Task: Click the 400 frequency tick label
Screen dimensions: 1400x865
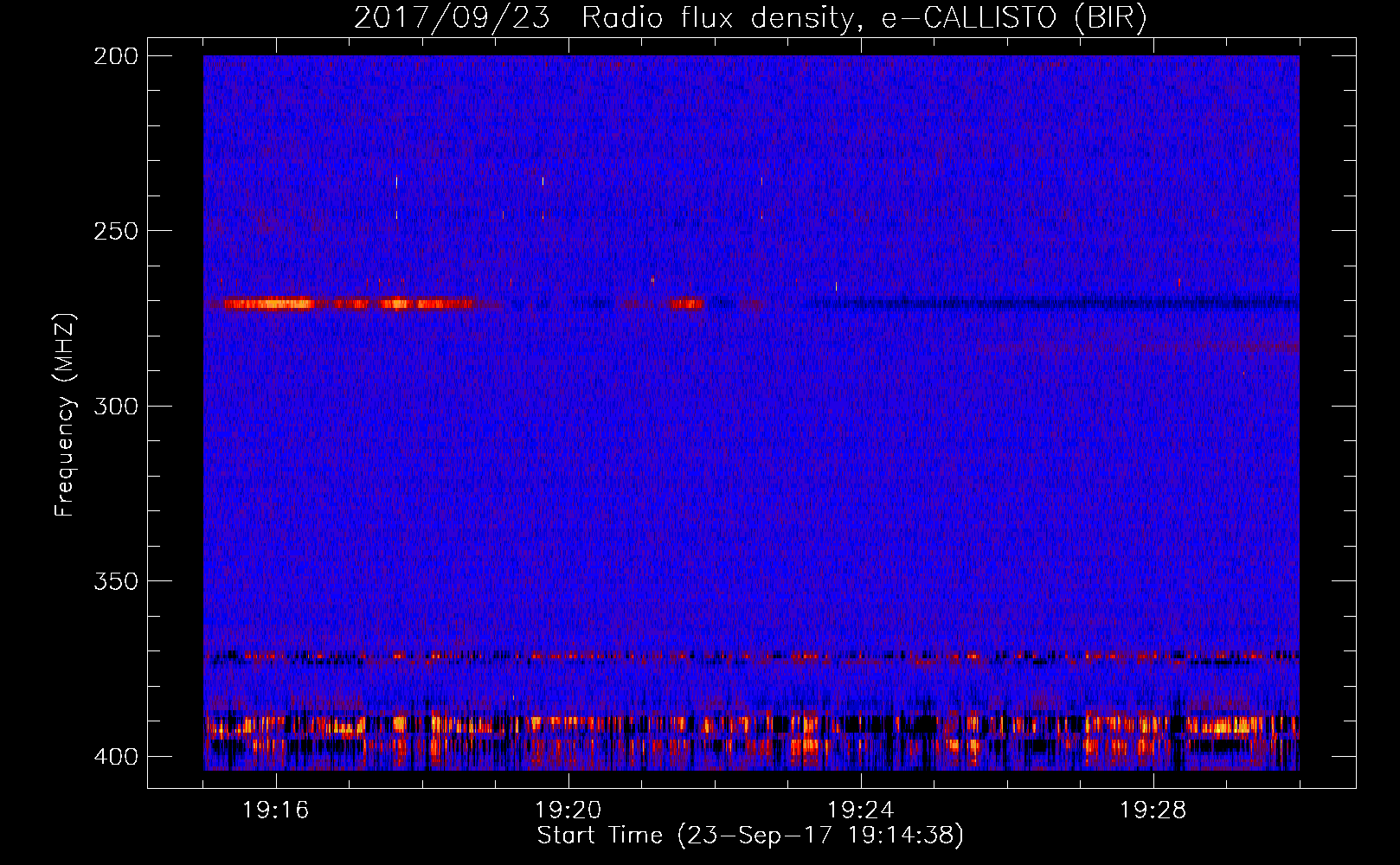Action: (116, 756)
